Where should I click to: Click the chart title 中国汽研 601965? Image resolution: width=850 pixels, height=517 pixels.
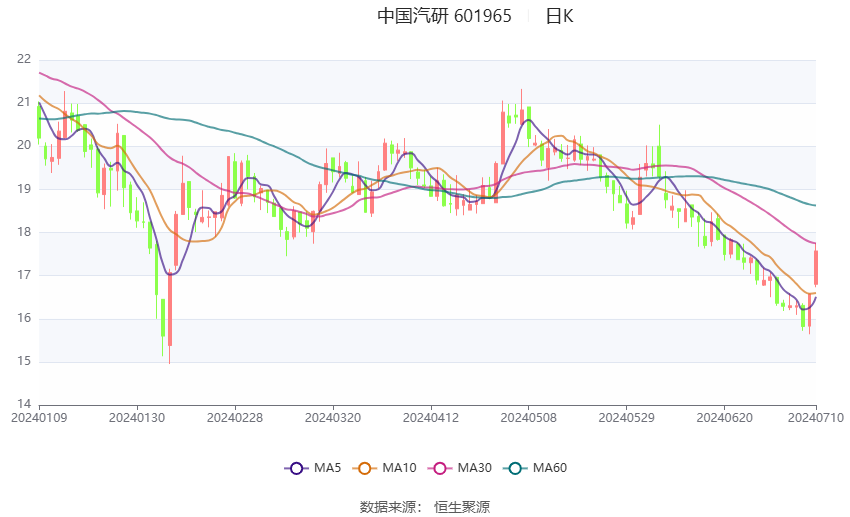444,16
